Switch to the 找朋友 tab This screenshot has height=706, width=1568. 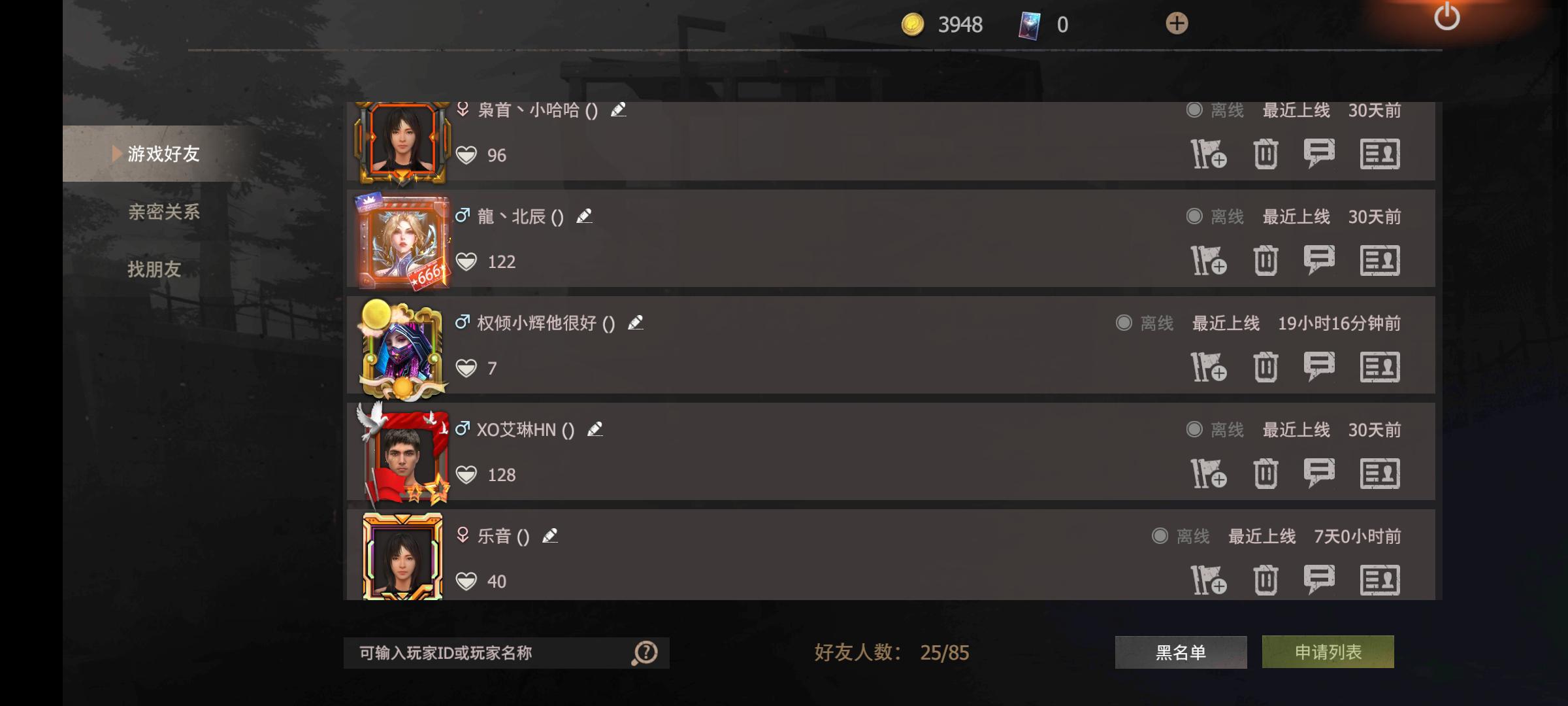pos(154,269)
